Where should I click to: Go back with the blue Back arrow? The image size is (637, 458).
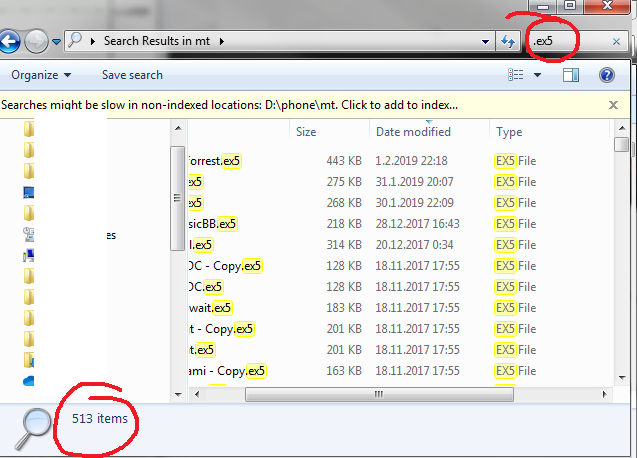click(x=9, y=41)
